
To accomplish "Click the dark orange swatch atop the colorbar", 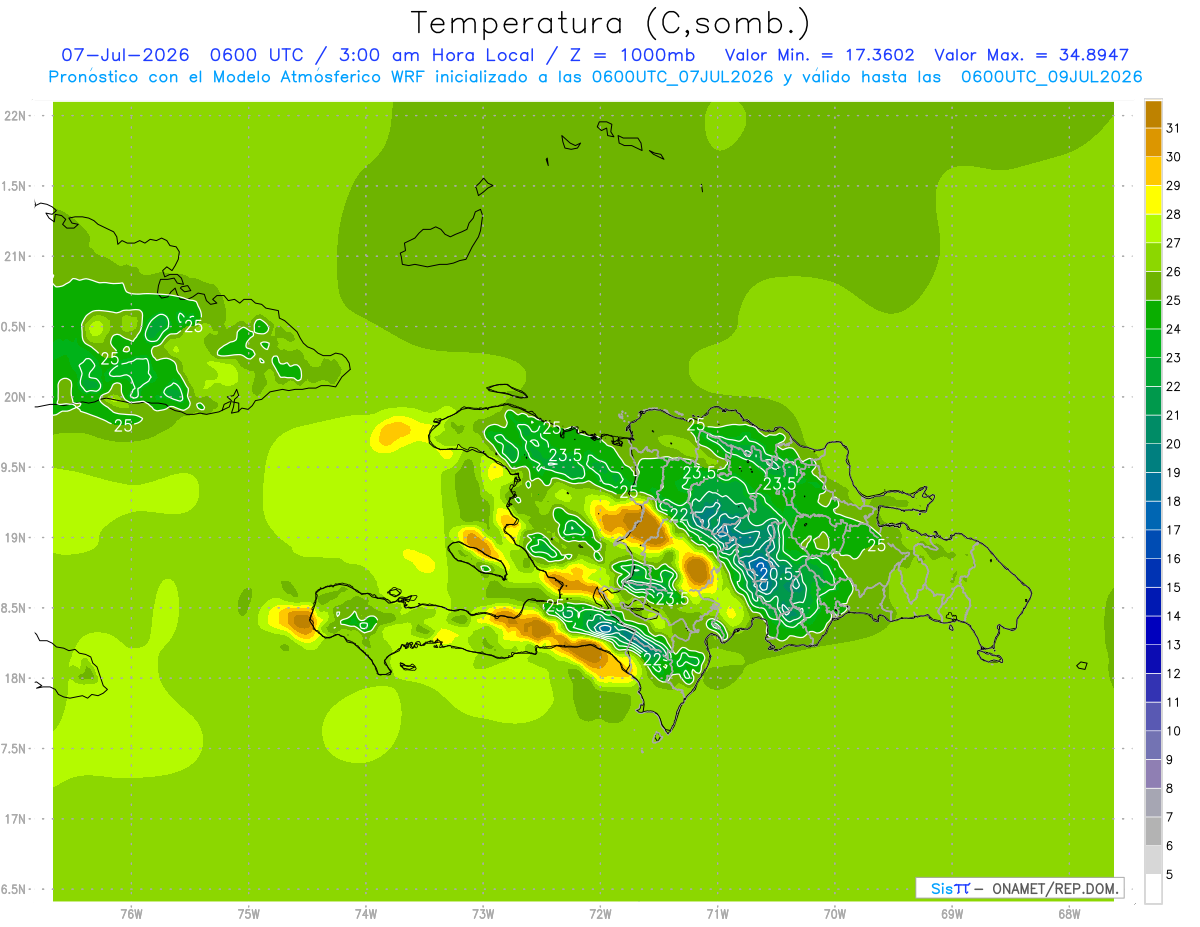I will [x=1153, y=114].
